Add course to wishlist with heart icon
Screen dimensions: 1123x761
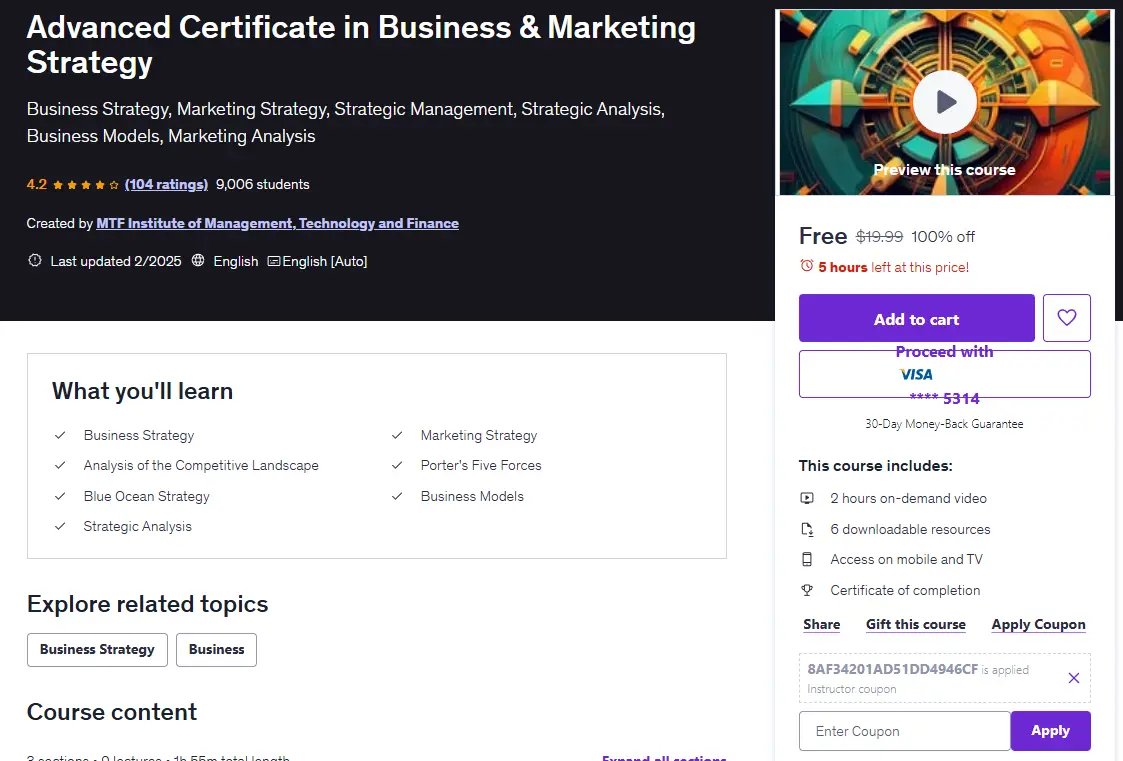pos(1066,318)
